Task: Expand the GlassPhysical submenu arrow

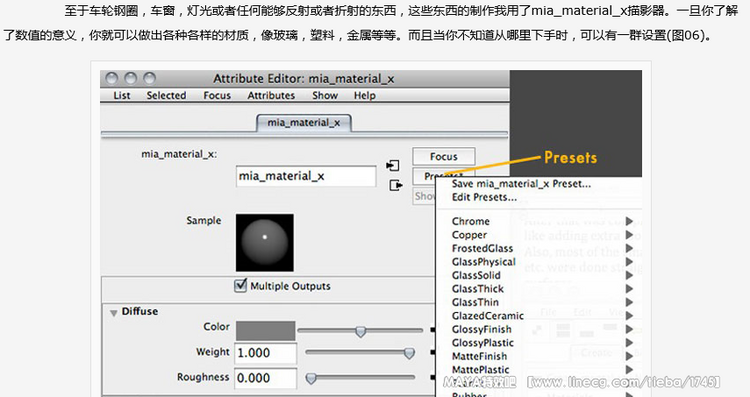Action: click(629, 262)
